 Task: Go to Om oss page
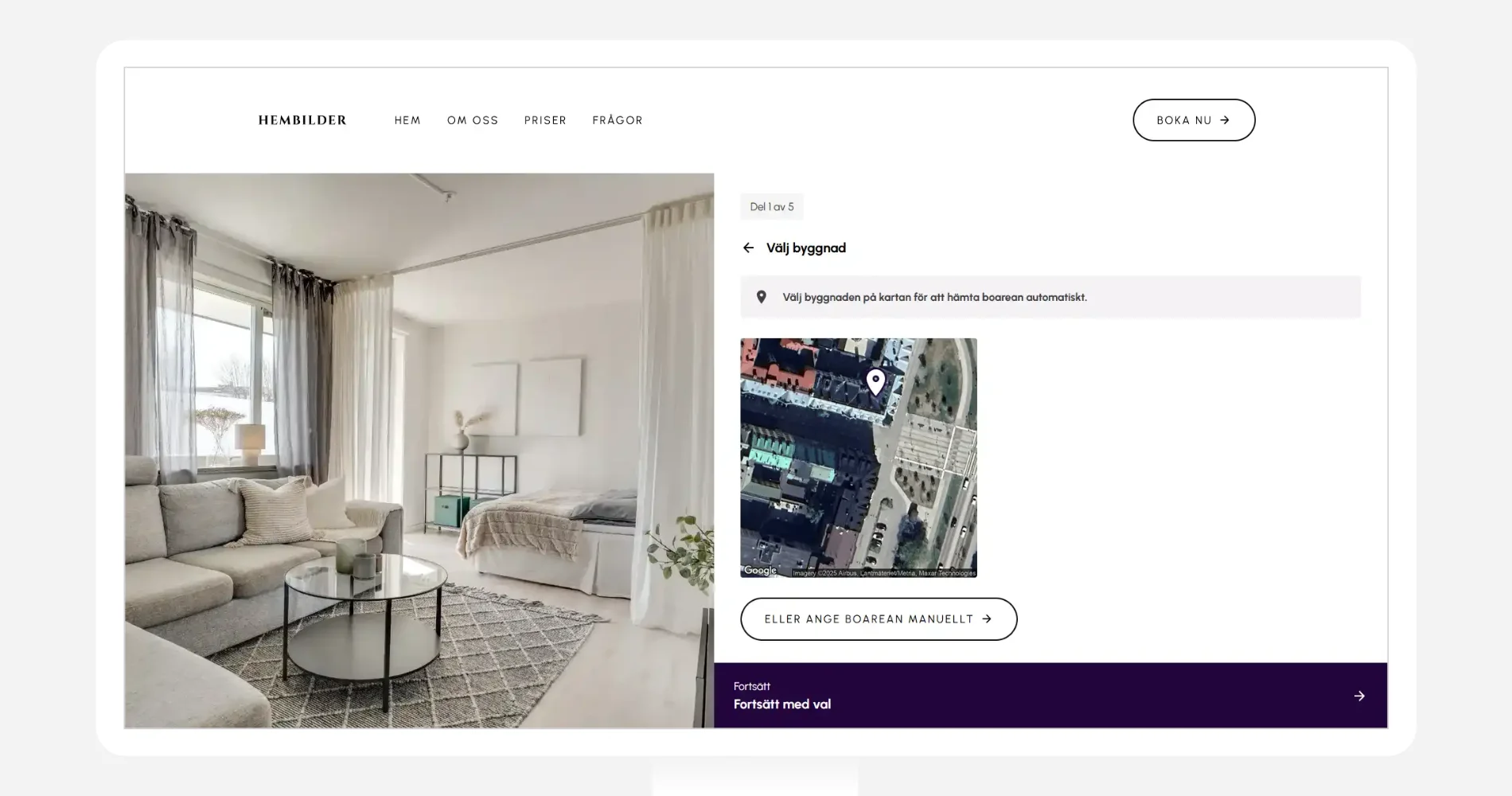tap(473, 120)
